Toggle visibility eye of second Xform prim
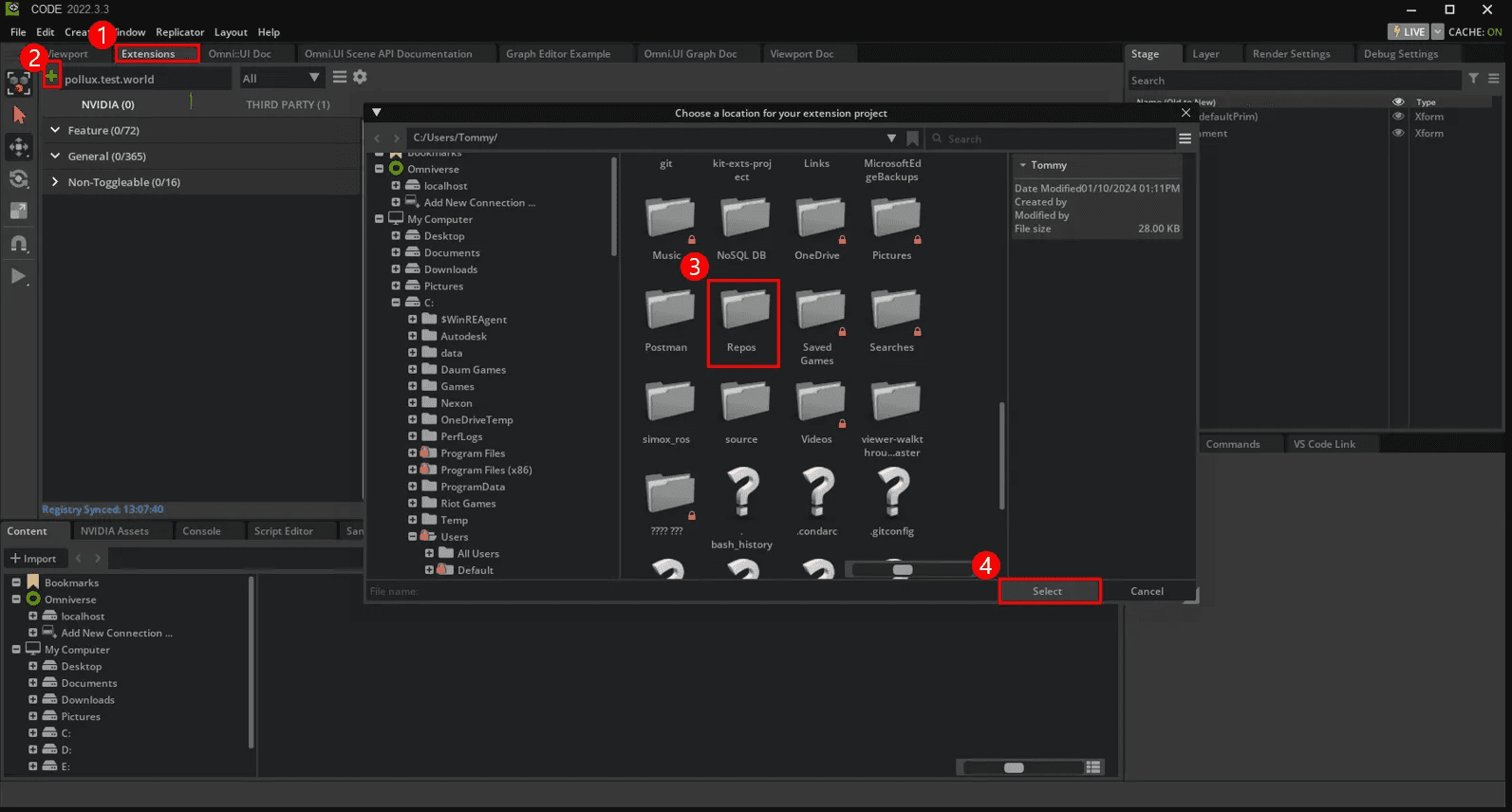 (x=1397, y=134)
